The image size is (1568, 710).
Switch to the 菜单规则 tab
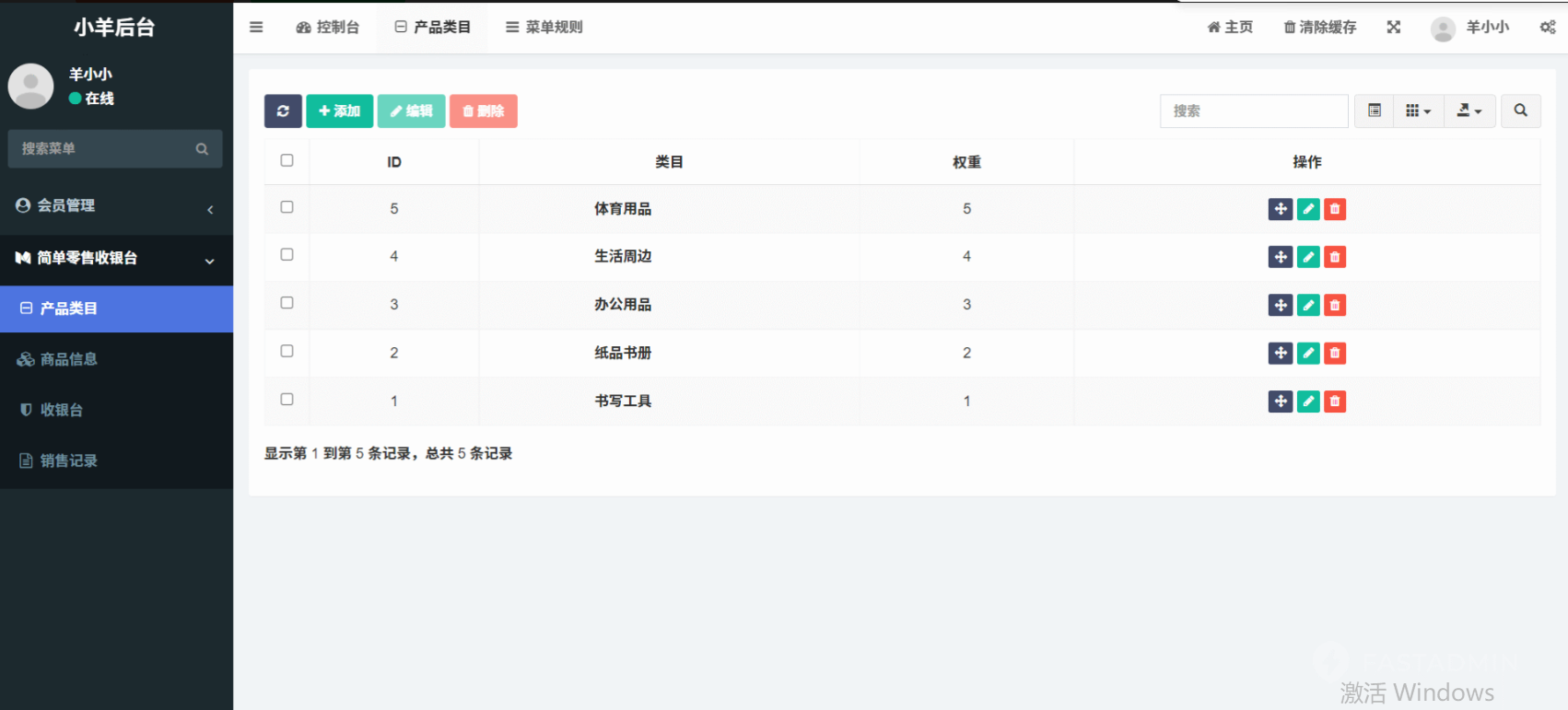[544, 28]
